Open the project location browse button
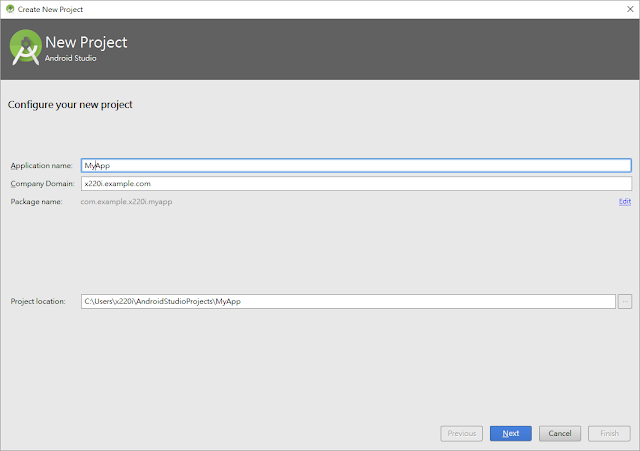 (x=624, y=302)
